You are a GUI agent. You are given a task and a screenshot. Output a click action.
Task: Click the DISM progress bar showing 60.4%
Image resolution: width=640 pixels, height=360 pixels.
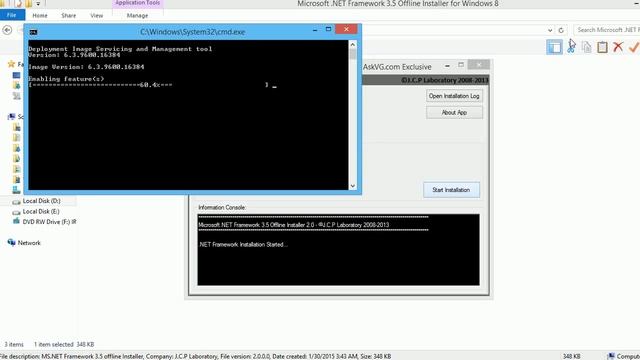point(149,85)
